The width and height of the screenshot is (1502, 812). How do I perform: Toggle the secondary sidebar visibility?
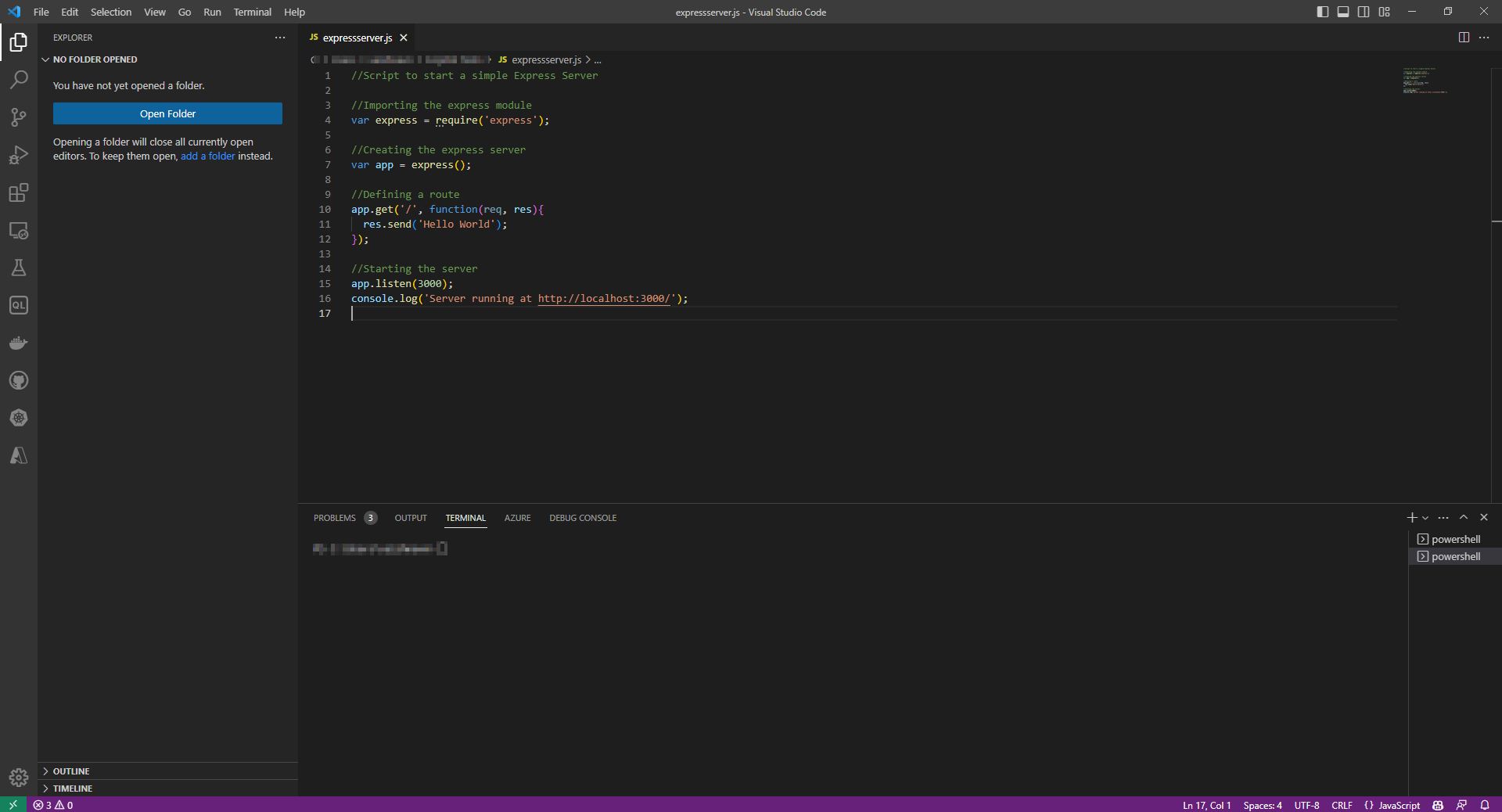click(1363, 12)
